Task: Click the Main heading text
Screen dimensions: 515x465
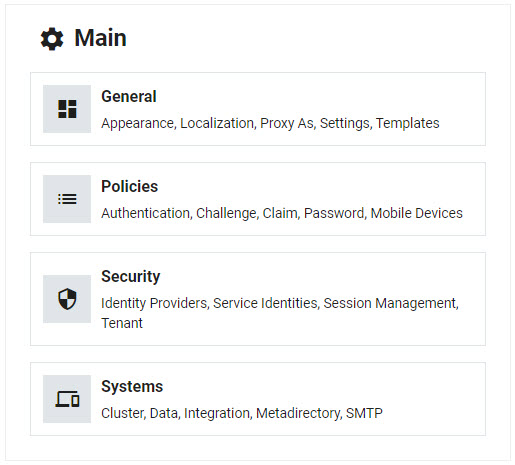Action: (x=100, y=38)
